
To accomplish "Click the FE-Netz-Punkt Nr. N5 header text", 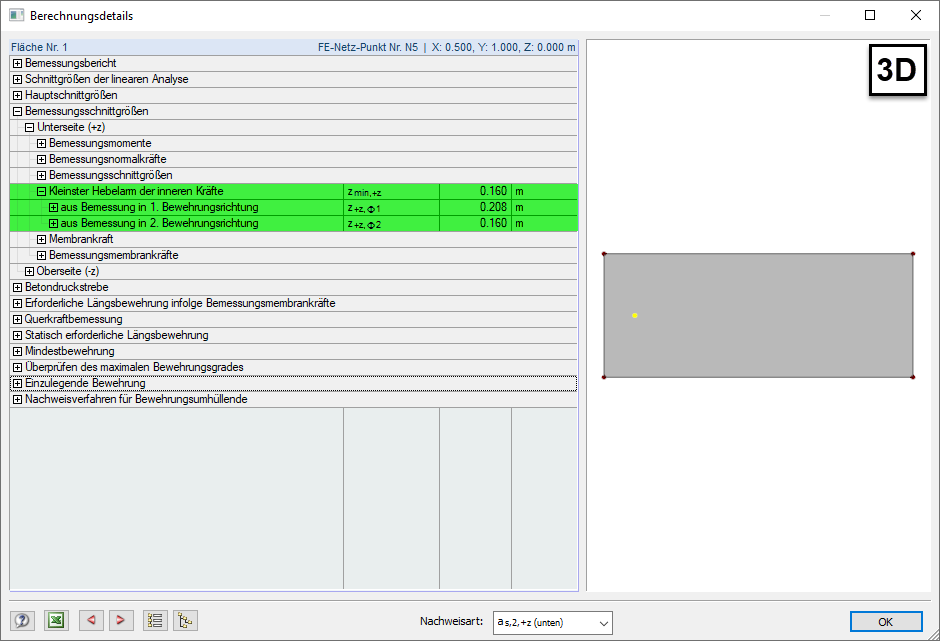I will pyautogui.click(x=367, y=47).
